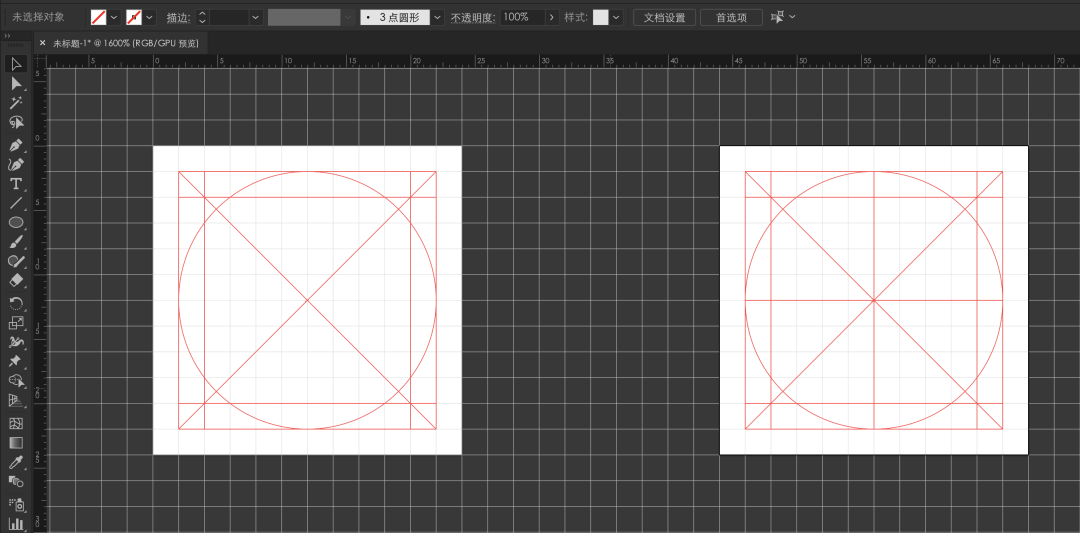The height and width of the screenshot is (533, 1080).
Task: Select the Magic Wand tool
Action: [x=16, y=103]
